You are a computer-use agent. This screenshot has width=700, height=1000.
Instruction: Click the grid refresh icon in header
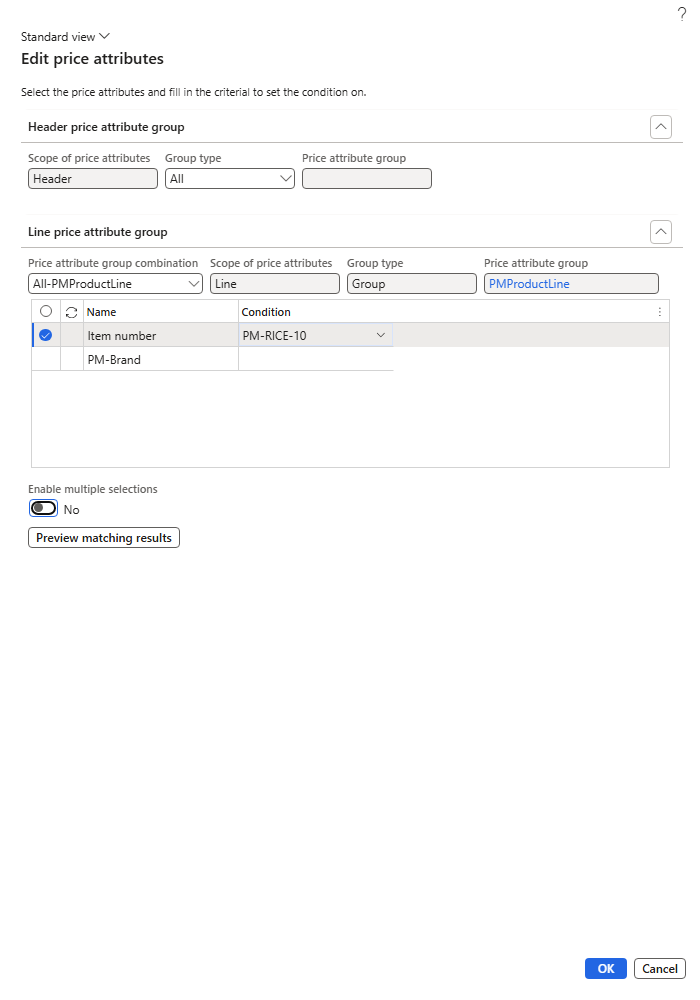tap(71, 312)
